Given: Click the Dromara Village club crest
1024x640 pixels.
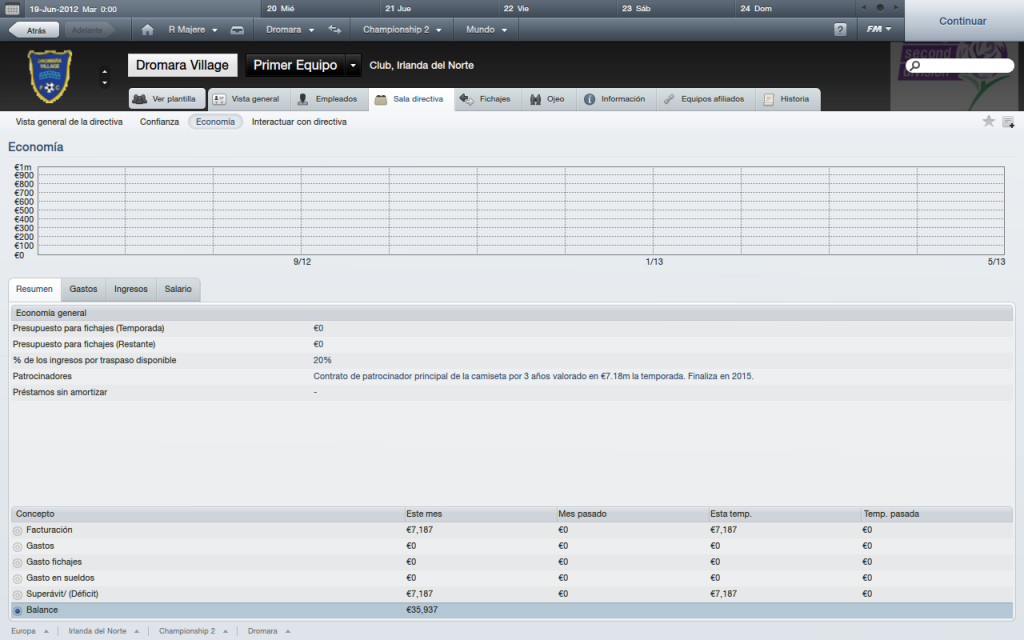Looking at the screenshot, I should pos(49,77).
